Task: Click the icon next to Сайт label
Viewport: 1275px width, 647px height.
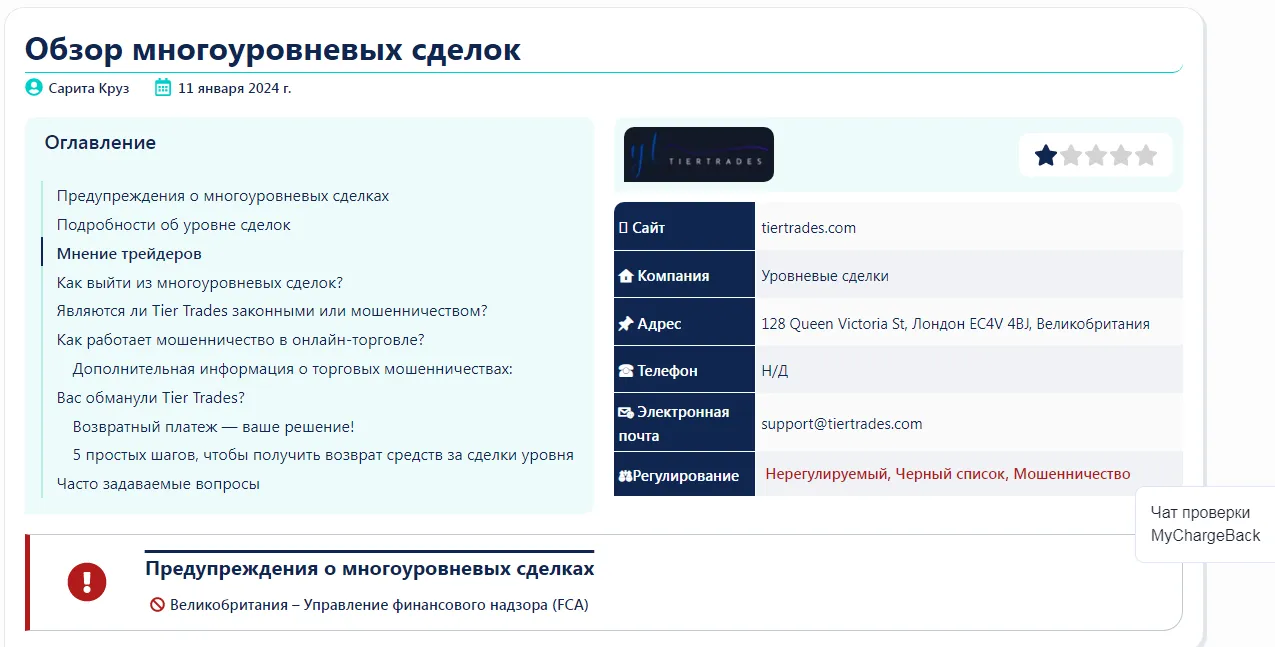Action: [x=623, y=228]
